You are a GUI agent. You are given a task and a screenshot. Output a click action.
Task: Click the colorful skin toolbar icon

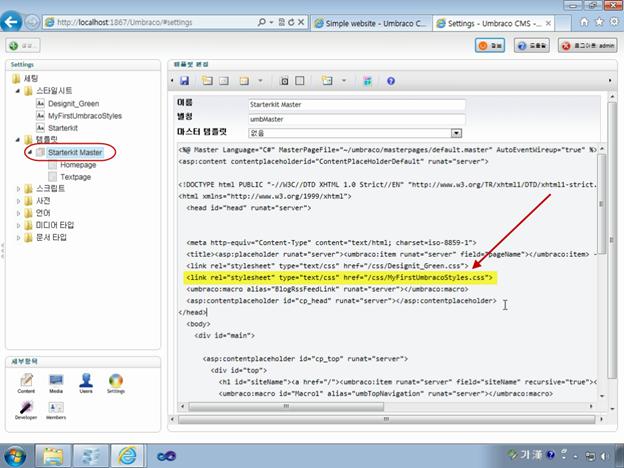[367, 81]
